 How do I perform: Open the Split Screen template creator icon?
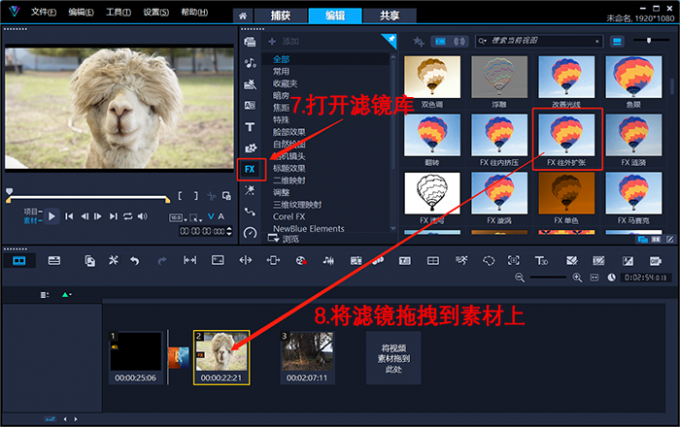433,261
